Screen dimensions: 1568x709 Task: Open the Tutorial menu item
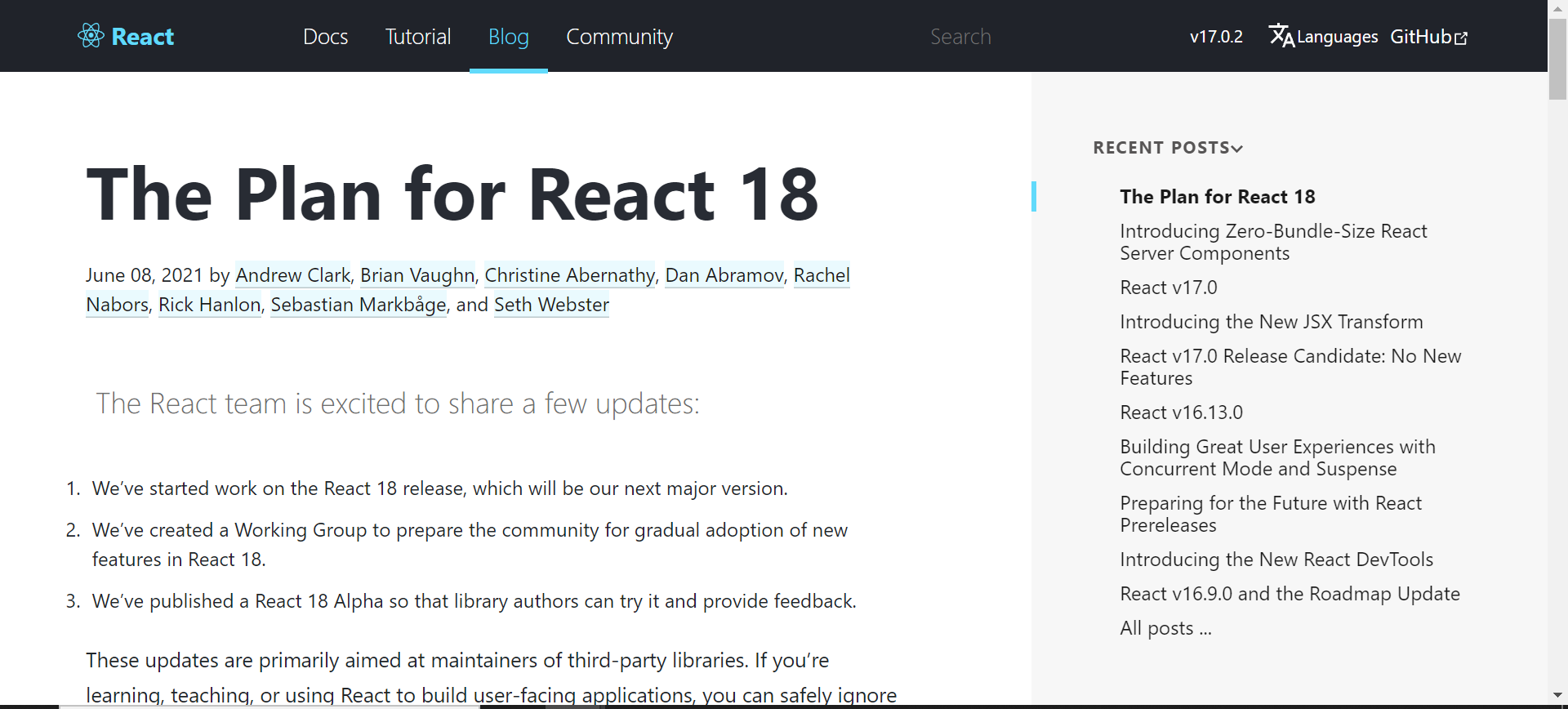tap(417, 37)
